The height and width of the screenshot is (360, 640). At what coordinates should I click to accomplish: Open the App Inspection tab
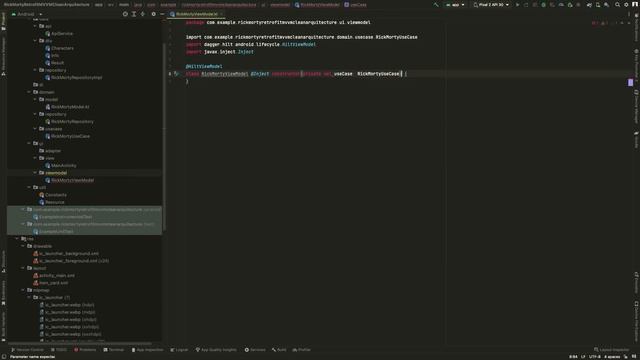pyautogui.click(x=147, y=350)
